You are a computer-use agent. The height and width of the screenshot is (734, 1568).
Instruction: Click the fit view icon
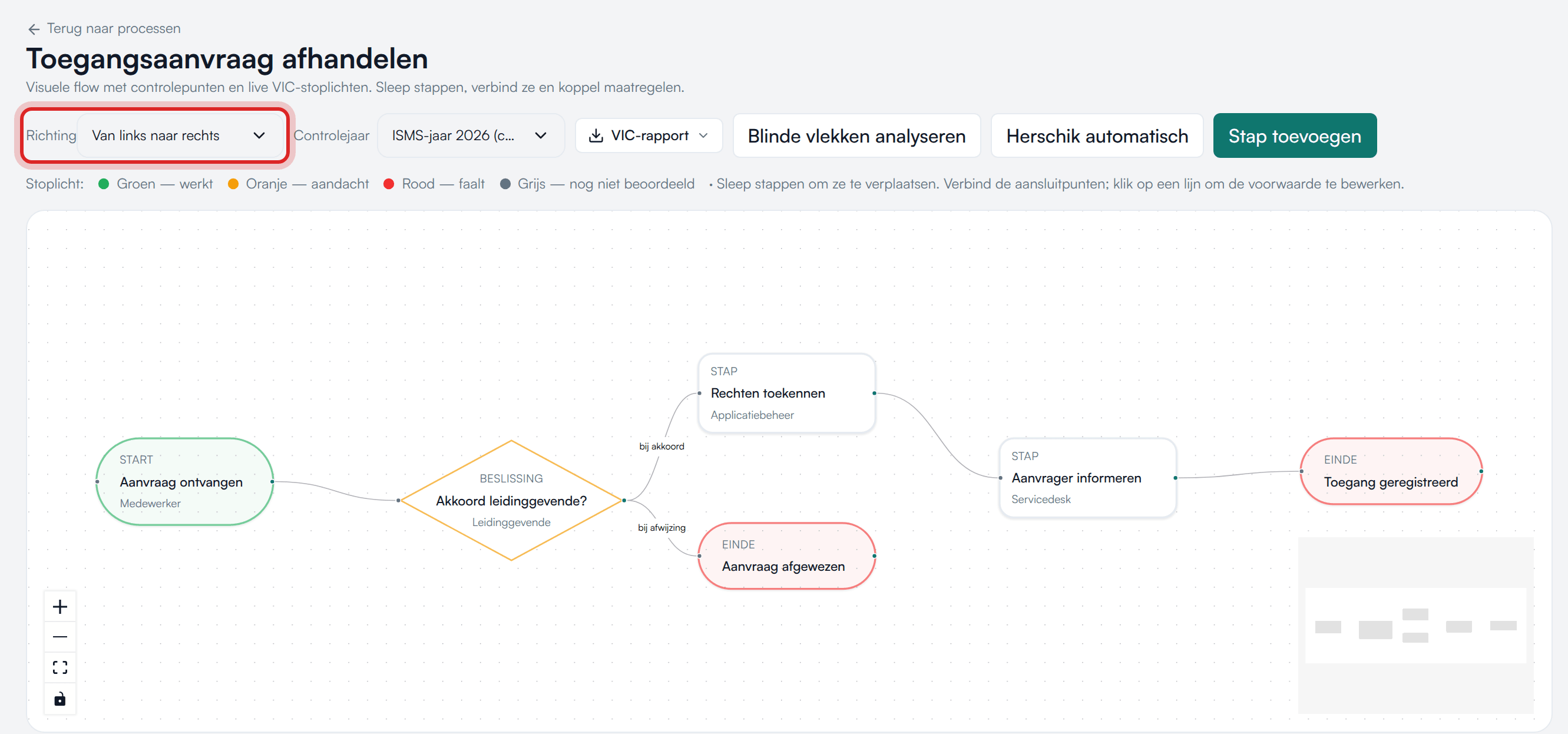pyautogui.click(x=59, y=667)
